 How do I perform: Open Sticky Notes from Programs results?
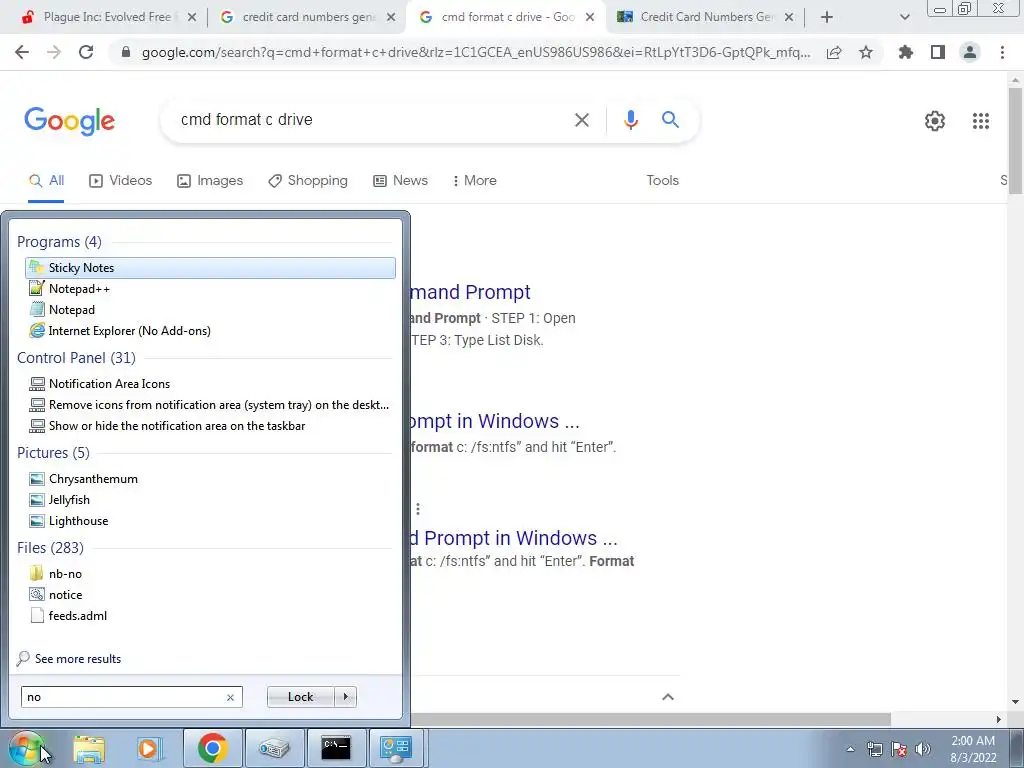point(210,268)
